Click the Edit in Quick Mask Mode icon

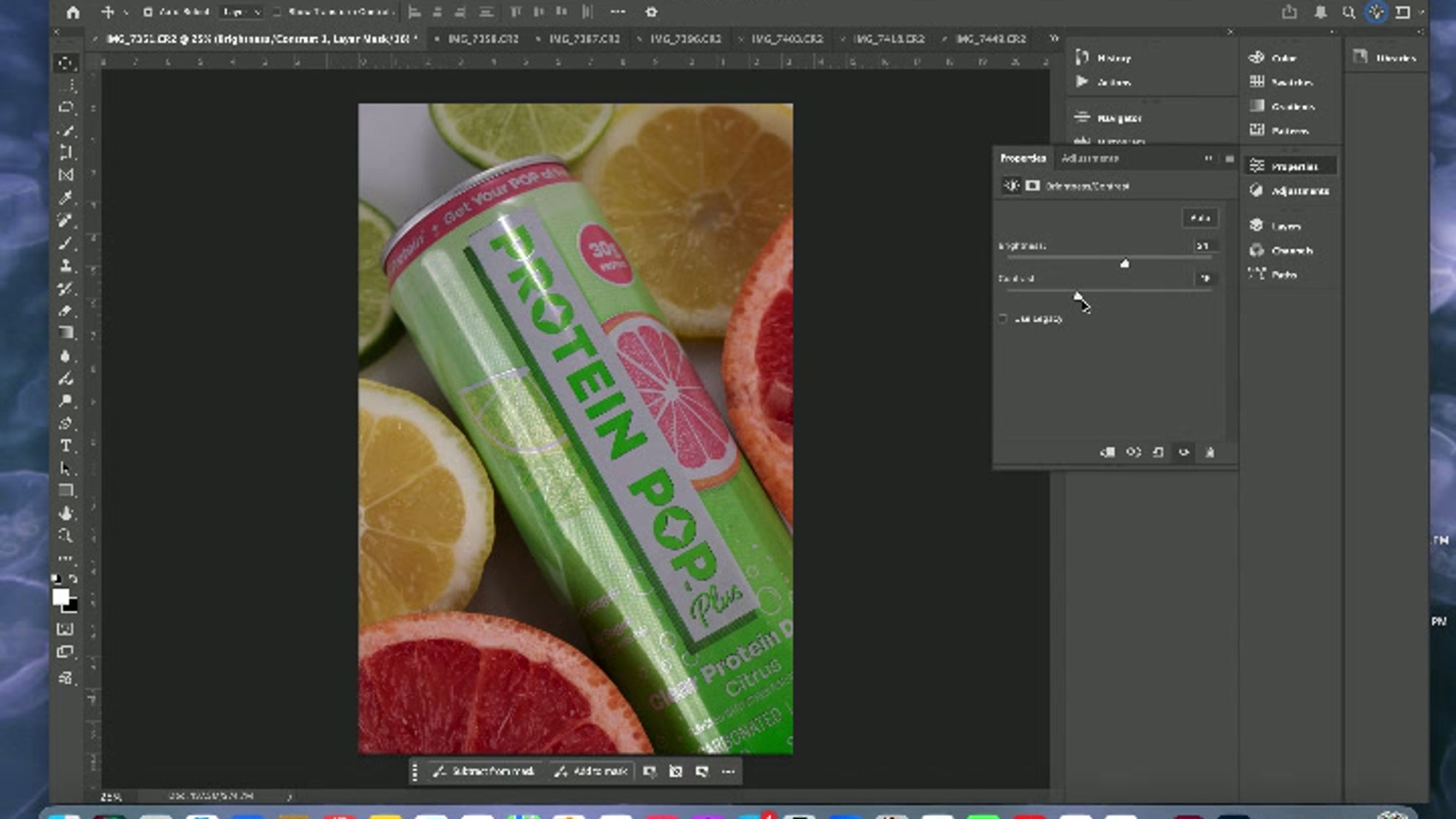click(x=66, y=630)
